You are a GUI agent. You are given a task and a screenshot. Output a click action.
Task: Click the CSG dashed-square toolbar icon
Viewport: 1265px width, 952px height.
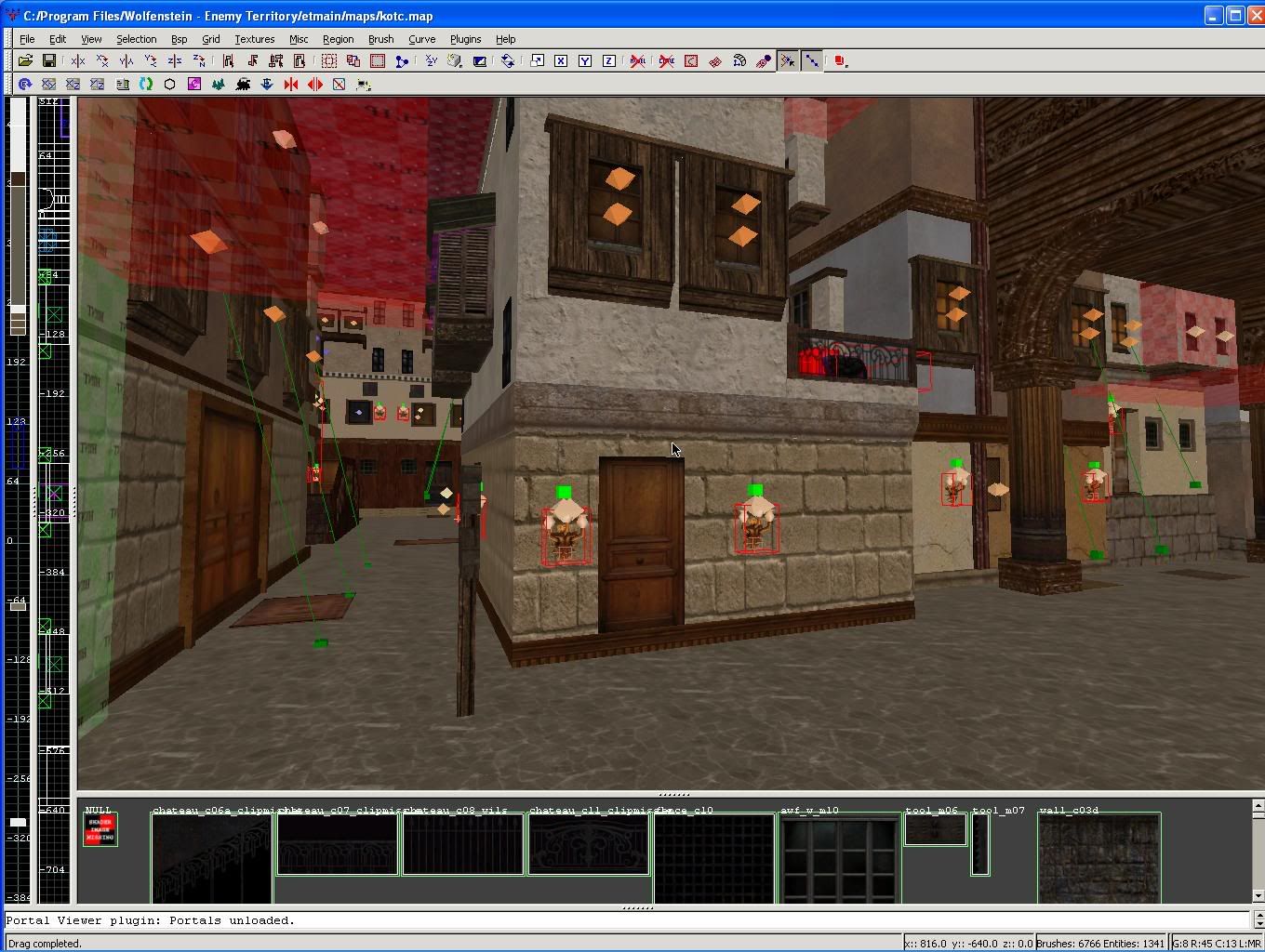point(329,61)
